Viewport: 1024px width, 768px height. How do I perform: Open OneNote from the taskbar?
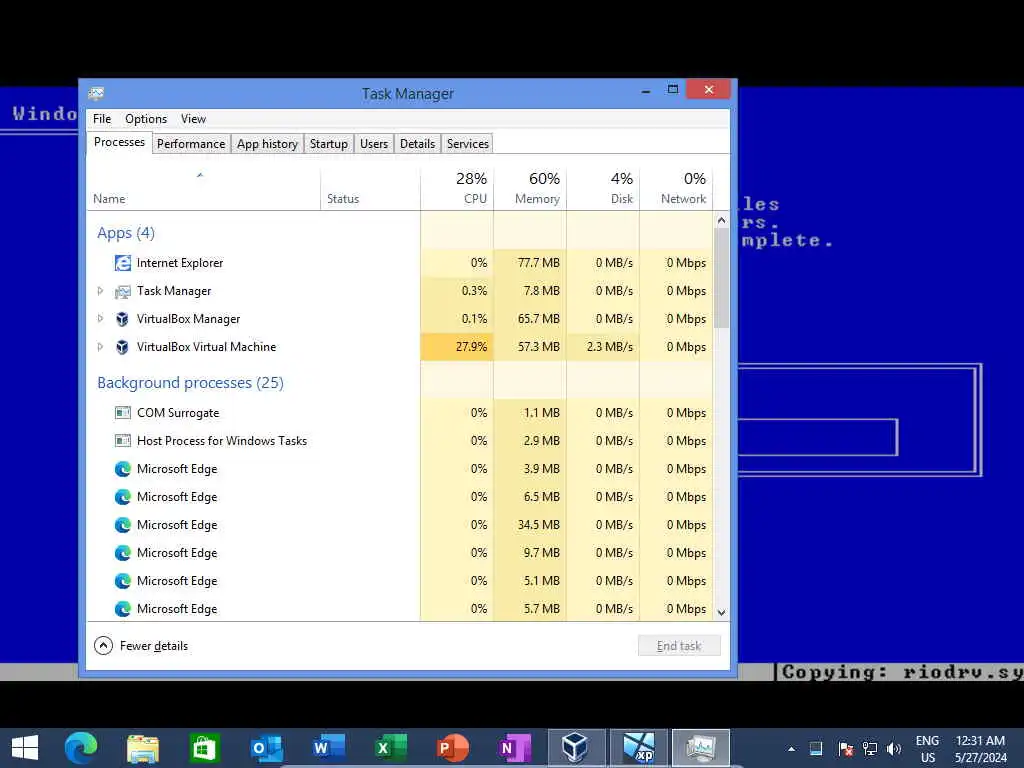pos(514,748)
